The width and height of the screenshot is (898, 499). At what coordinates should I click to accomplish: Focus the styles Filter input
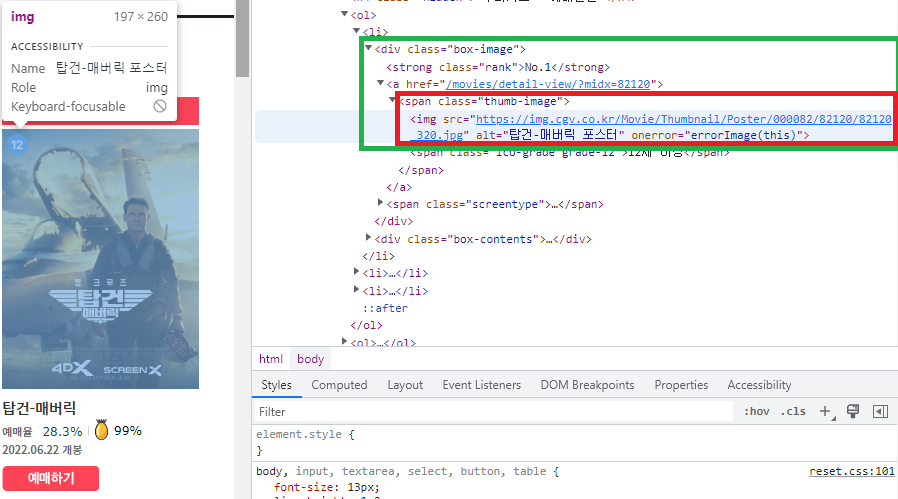tap(494, 411)
